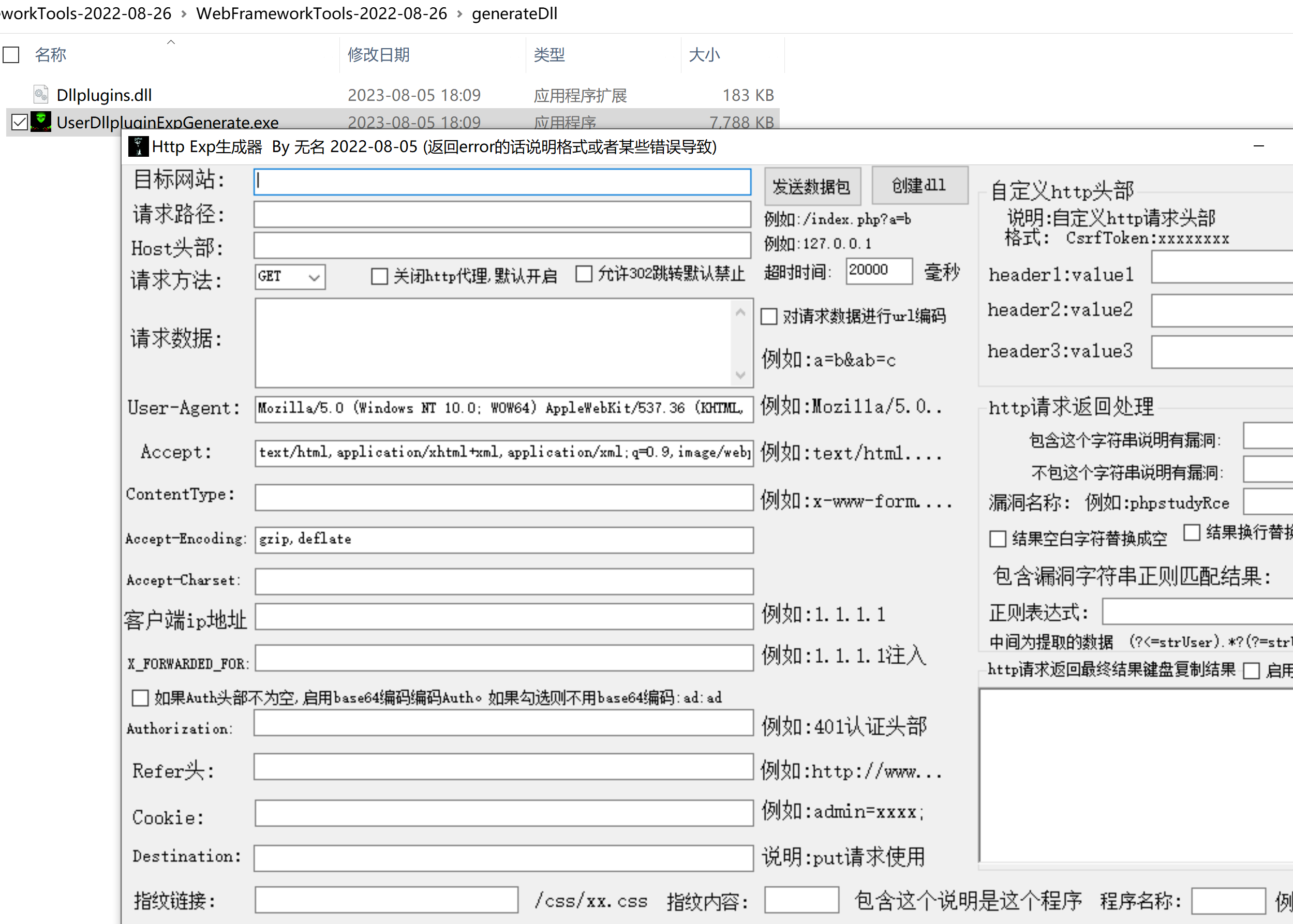
Task: Select the Dllplugins.dll file name
Action: [104, 95]
